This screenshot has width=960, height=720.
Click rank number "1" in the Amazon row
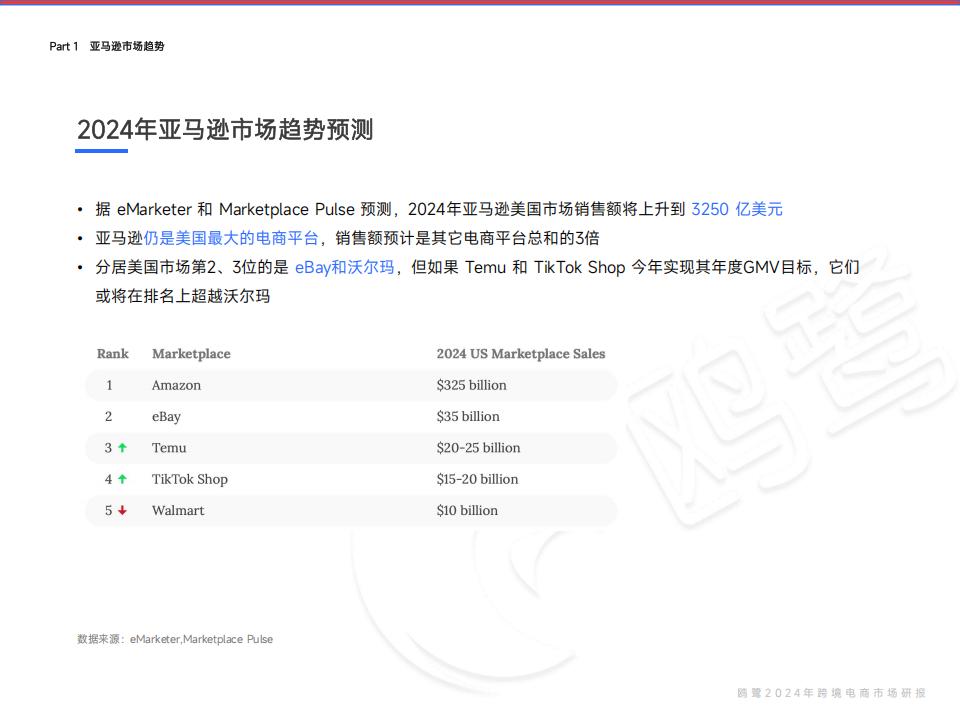pyautogui.click(x=109, y=385)
